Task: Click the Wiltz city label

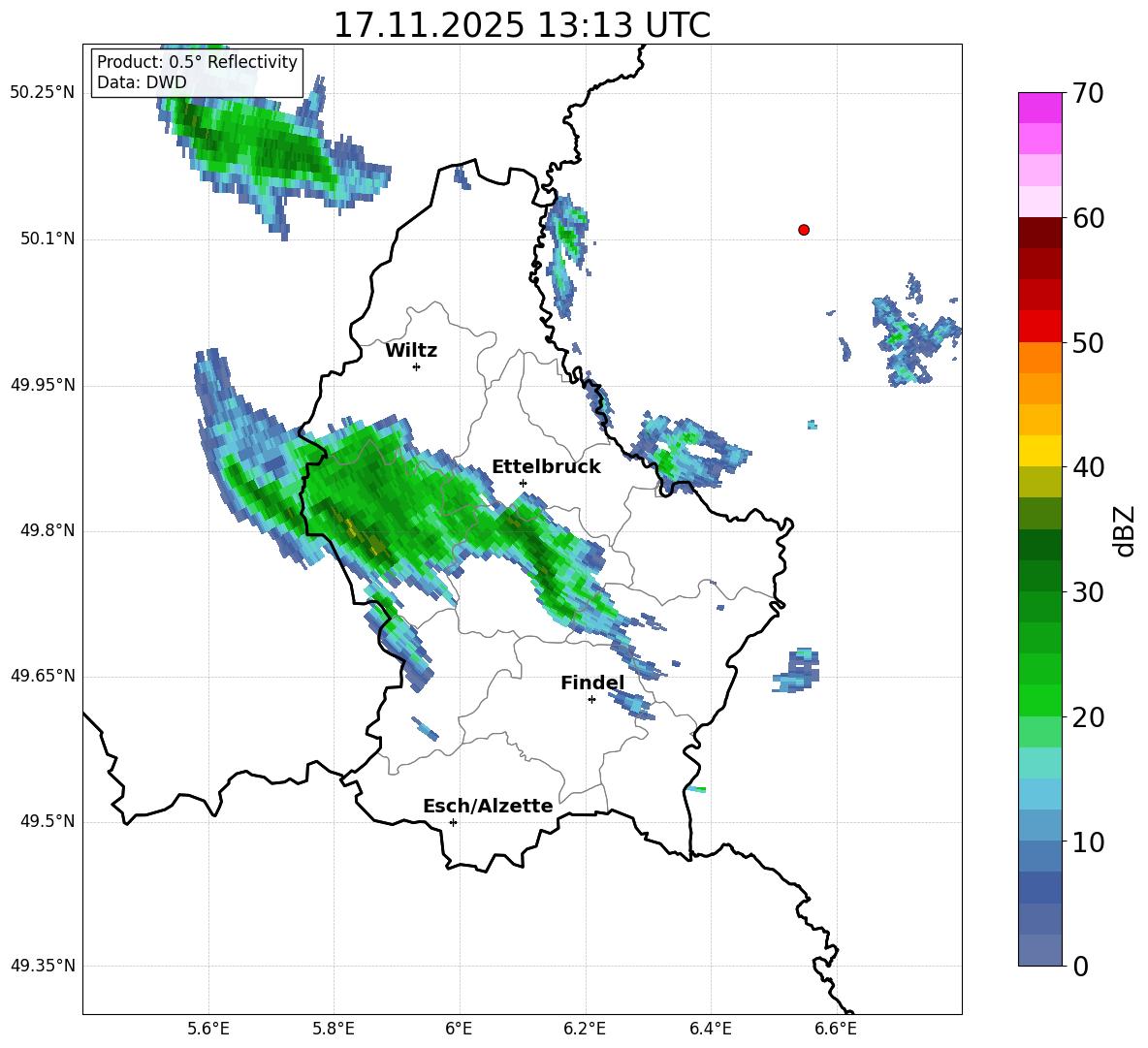Action: [411, 351]
